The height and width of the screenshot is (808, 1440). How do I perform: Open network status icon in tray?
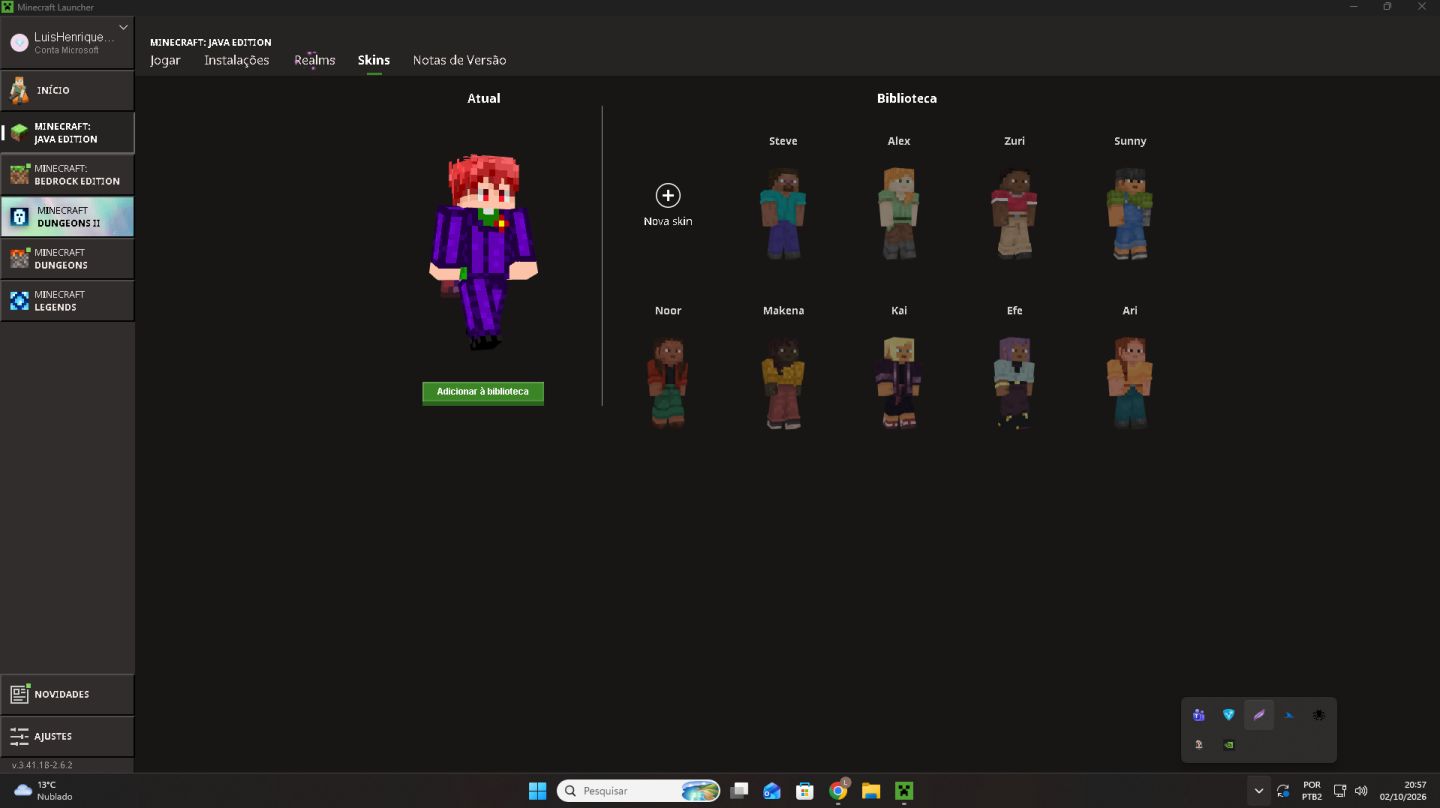(1340, 791)
